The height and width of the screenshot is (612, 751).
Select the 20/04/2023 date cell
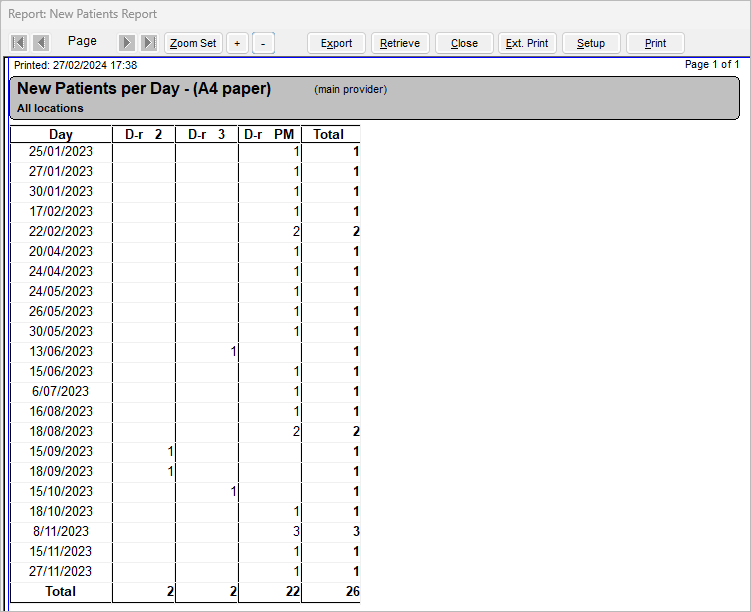pos(61,251)
